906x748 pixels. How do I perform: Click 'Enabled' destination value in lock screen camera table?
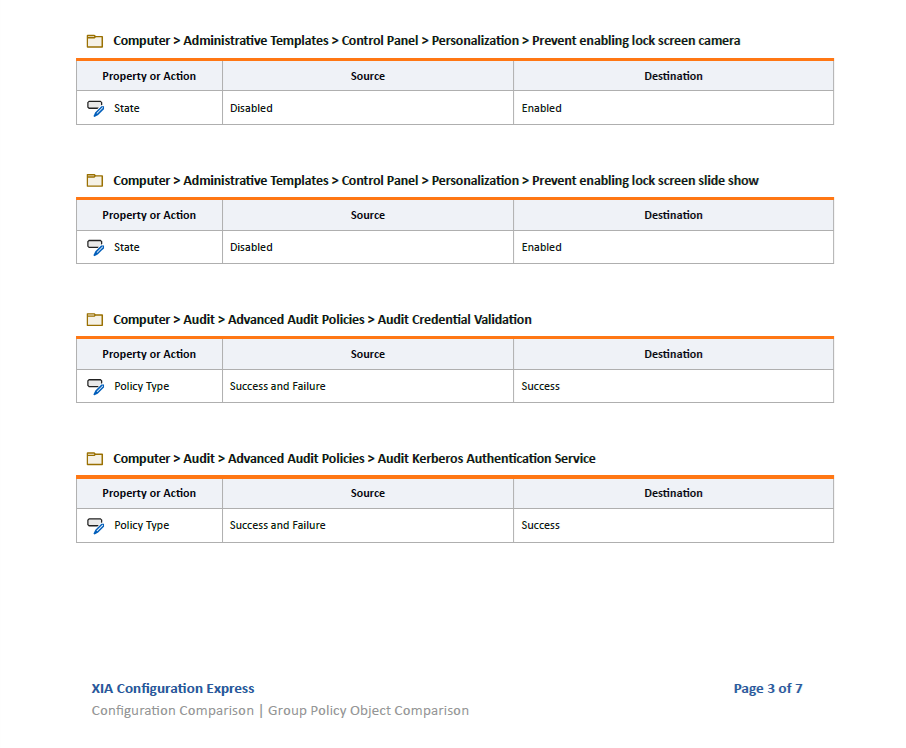coord(541,108)
